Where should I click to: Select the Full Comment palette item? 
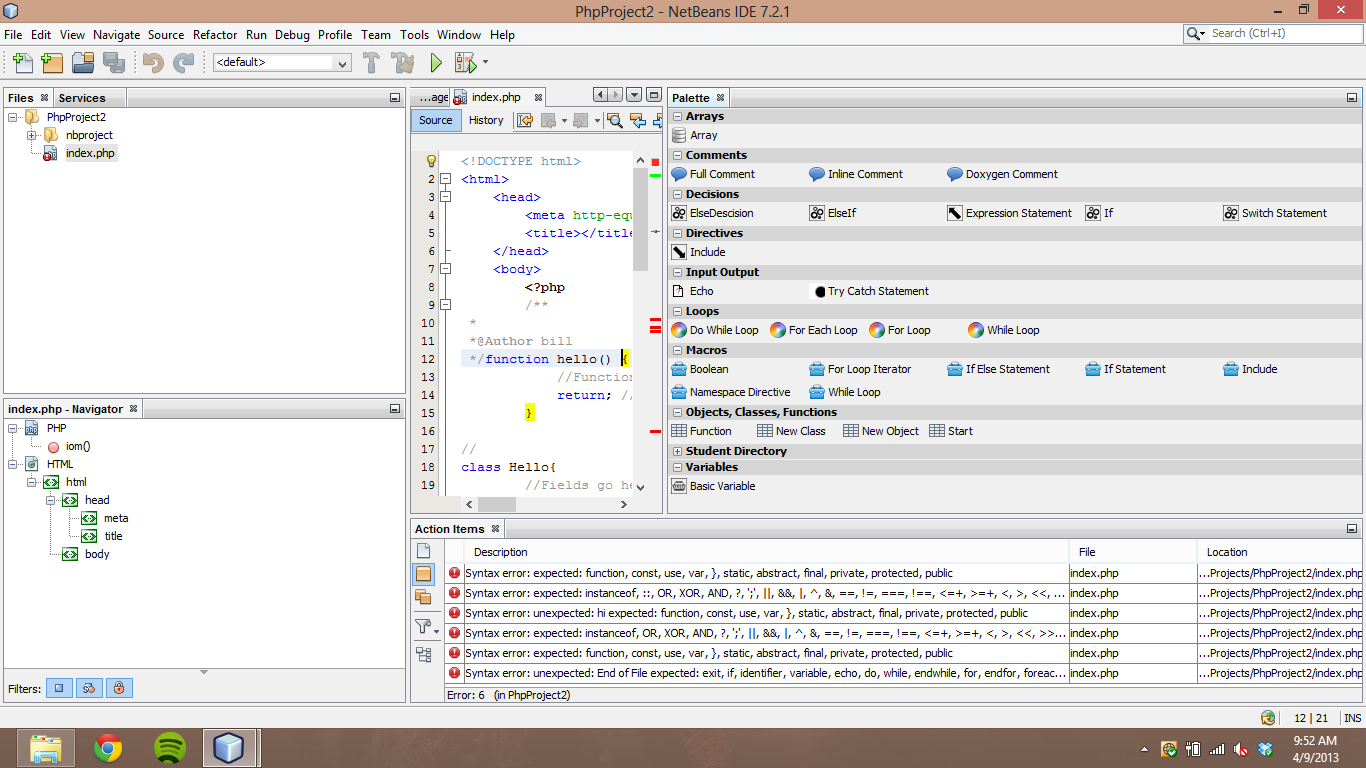pos(713,174)
